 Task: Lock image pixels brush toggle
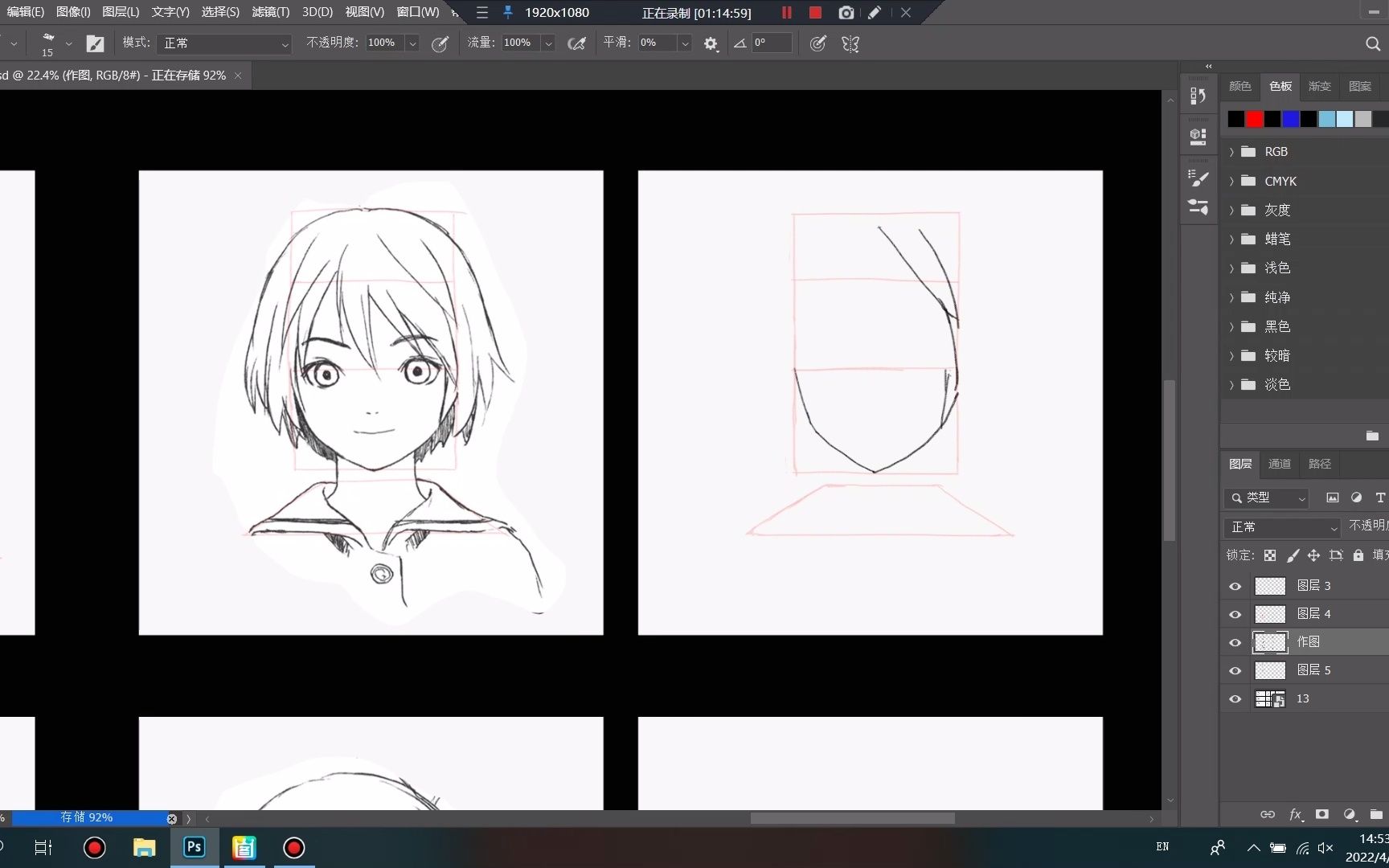tap(1293, 555)
